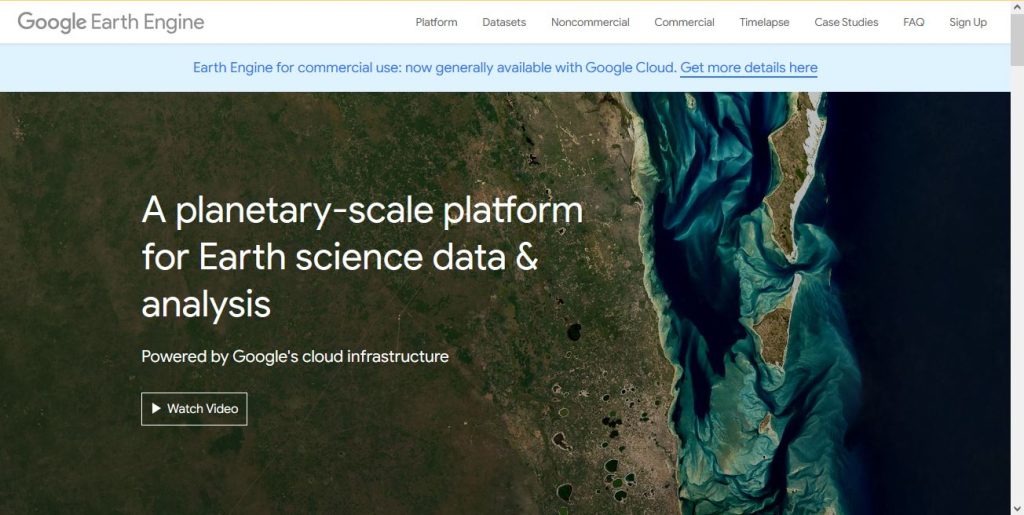Click the scrollbar up arrow

(1016, 7)
